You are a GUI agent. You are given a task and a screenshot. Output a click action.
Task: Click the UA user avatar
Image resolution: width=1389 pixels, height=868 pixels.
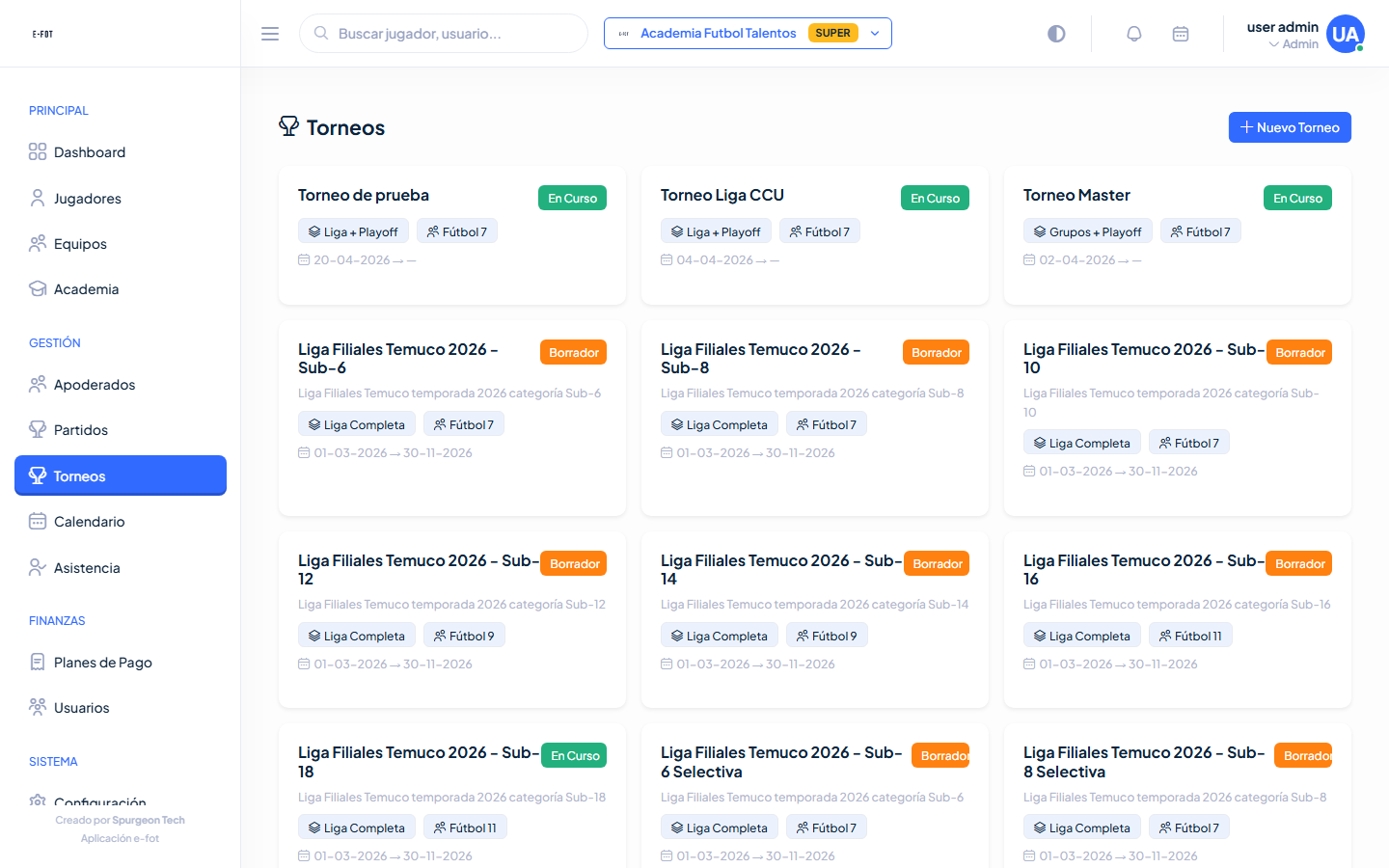(1345, 34)
